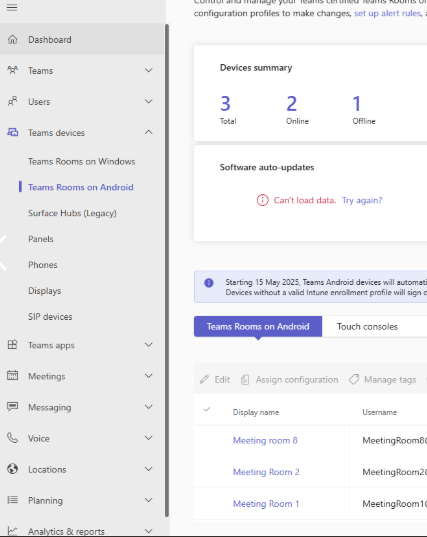Viewport: 427px width, 537px height.
Task: Click the Username column header
Action: (x=379, y=412)
